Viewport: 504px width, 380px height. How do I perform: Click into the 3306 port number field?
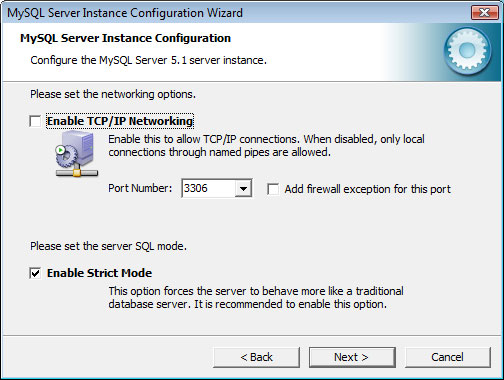click(208, 188)
